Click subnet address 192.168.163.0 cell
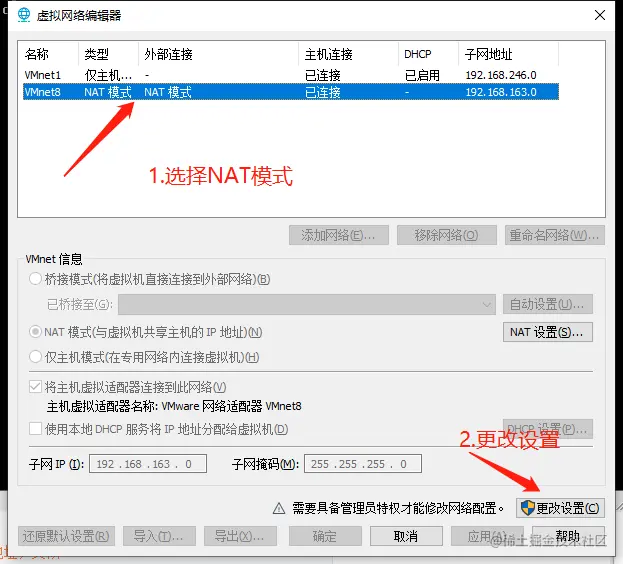This screenshot has height=564, width=623. [x=501, y=92]
